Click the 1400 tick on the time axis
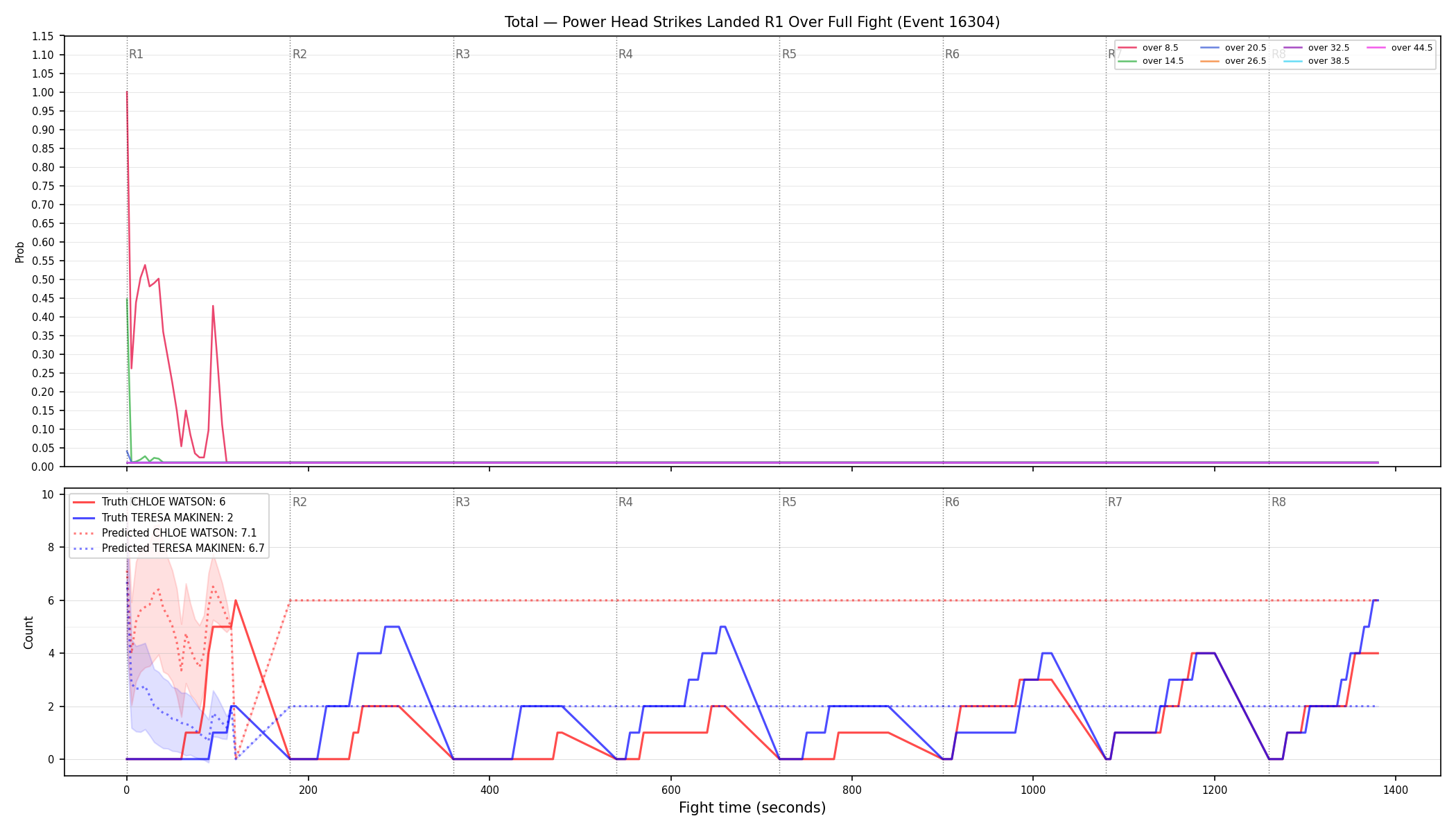This screenshot has width=1456, height=832. click(1396, 789)
